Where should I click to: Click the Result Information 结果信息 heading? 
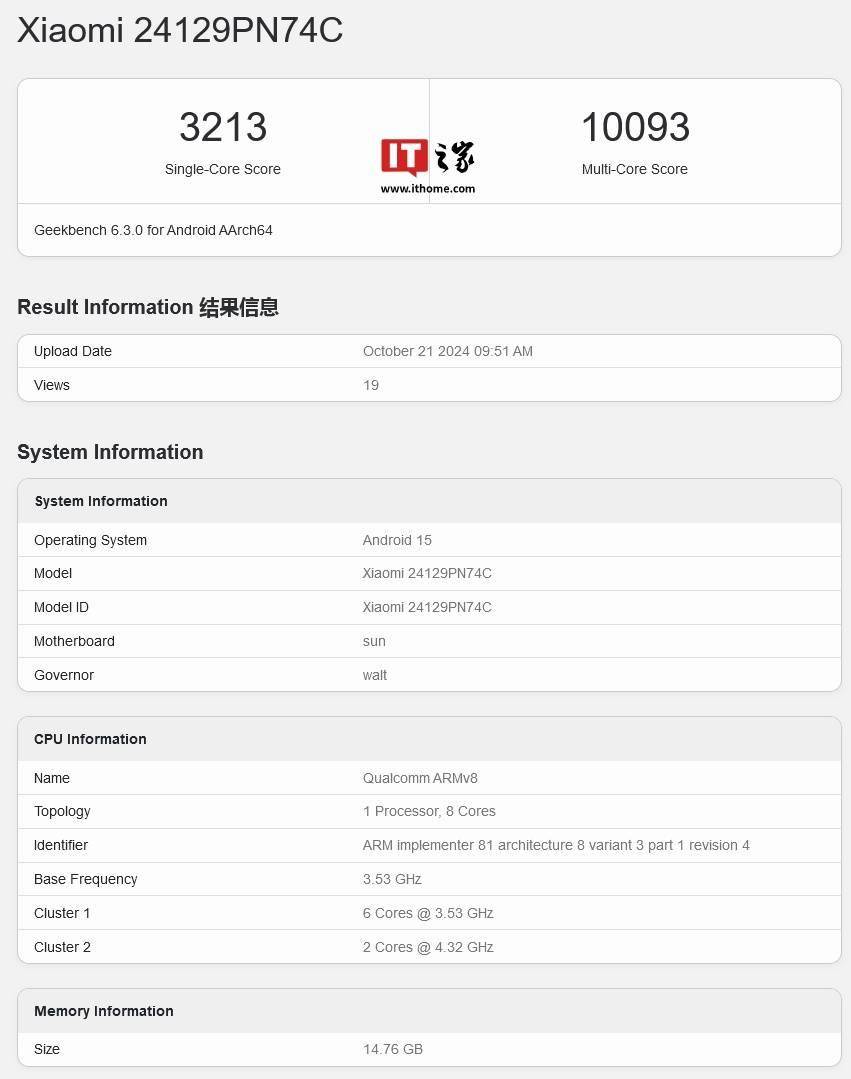(x=147, y=307)
